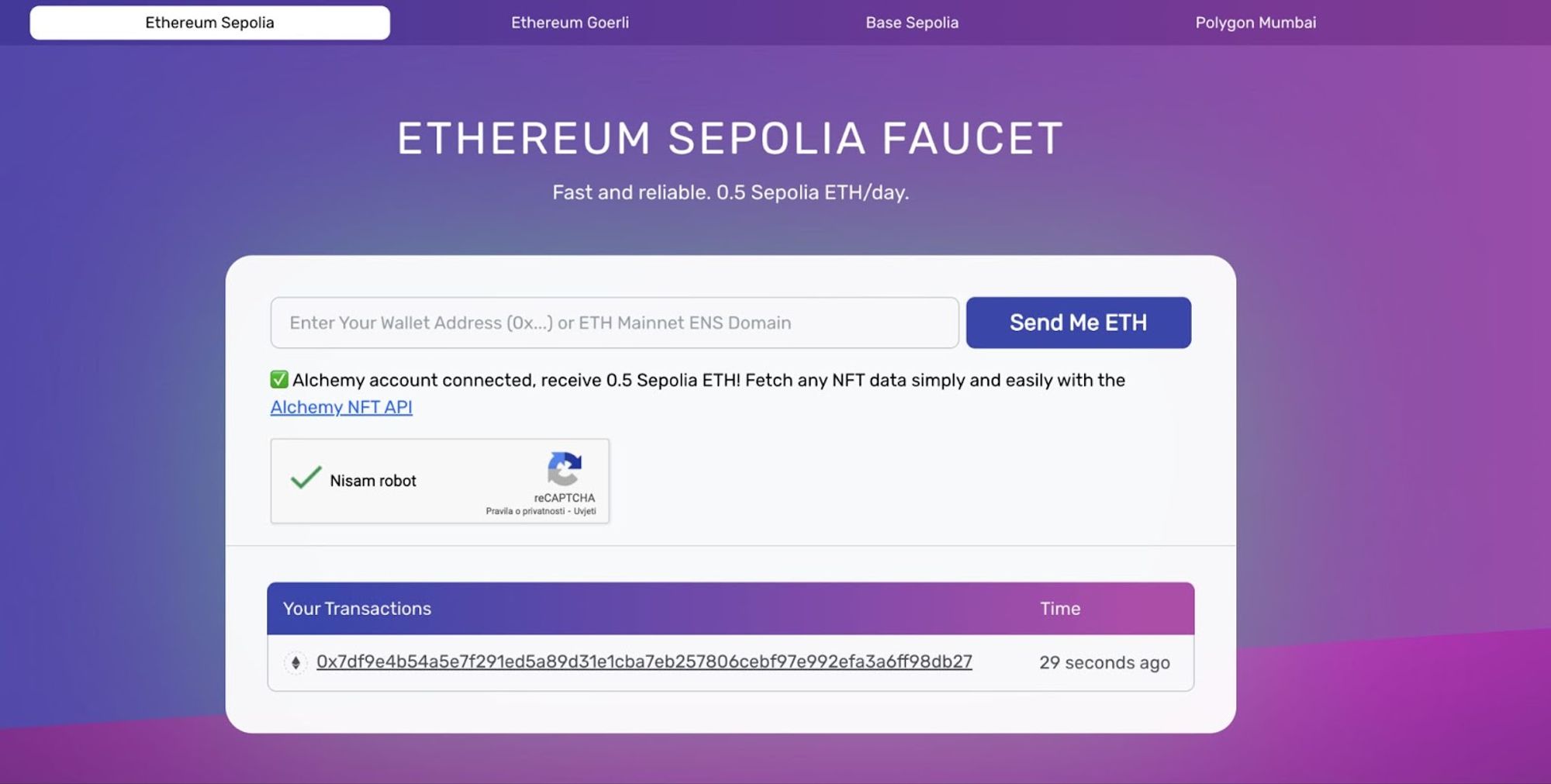The height and width of the screenshot is (784, 1551).
Task: Open the Ethereum Goerli faucet tab
Action: pos(570,22)
